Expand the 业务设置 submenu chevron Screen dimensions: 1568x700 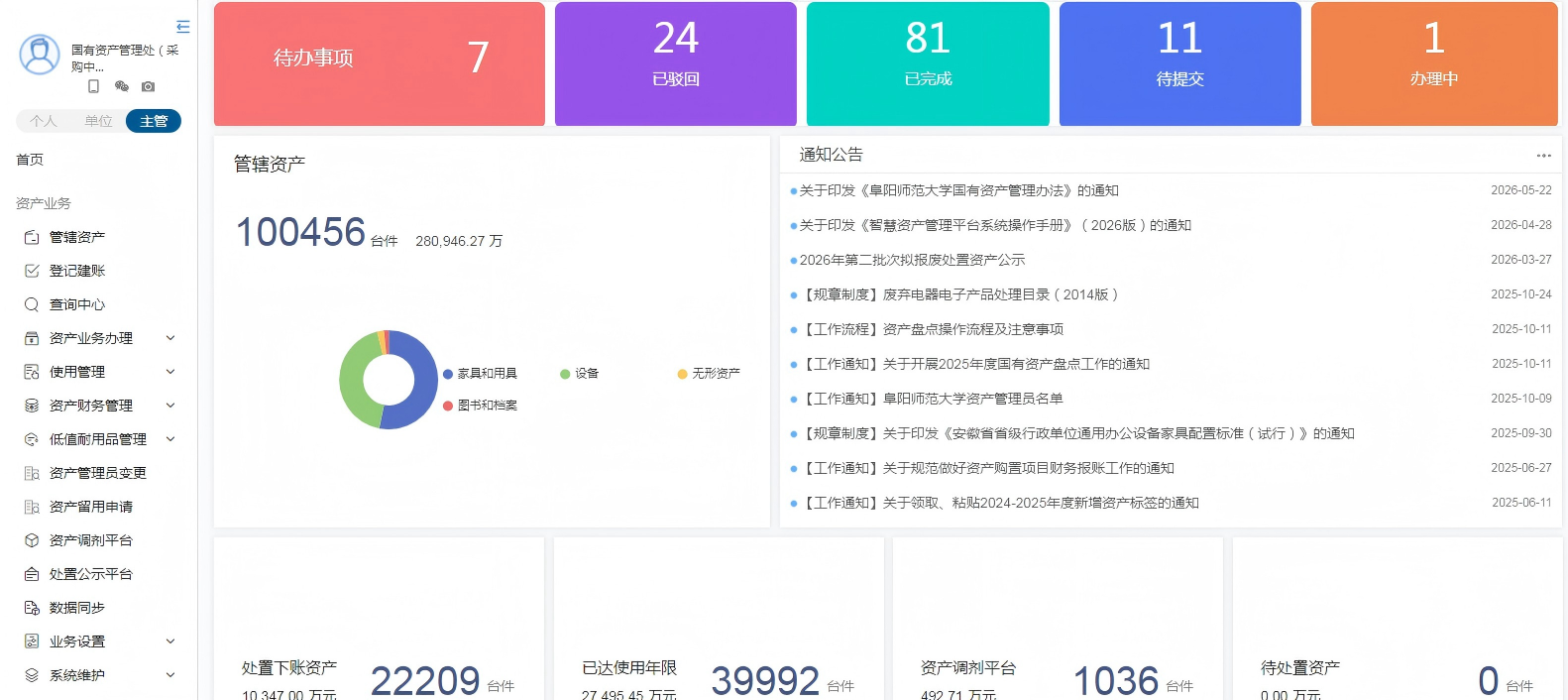[170, 642]
